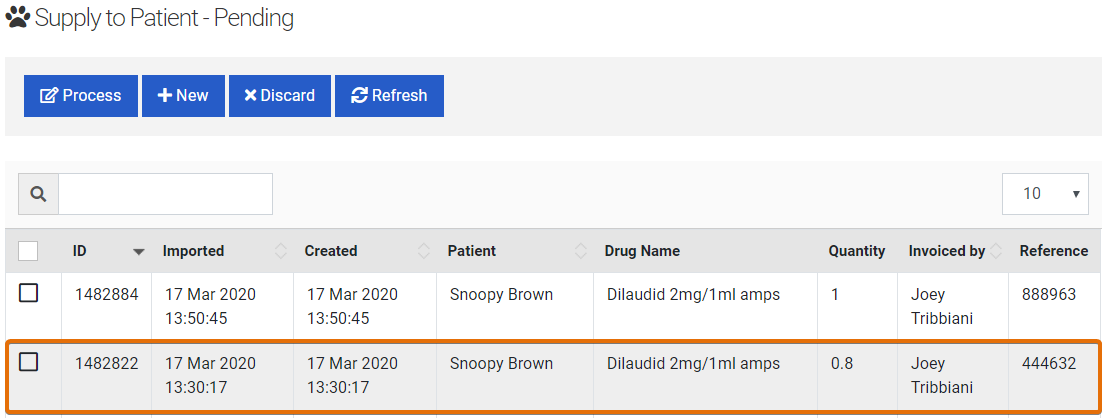The width and height of the screenshot is (1105, 418).
Task: Click the New button
Action: (183, 96)
